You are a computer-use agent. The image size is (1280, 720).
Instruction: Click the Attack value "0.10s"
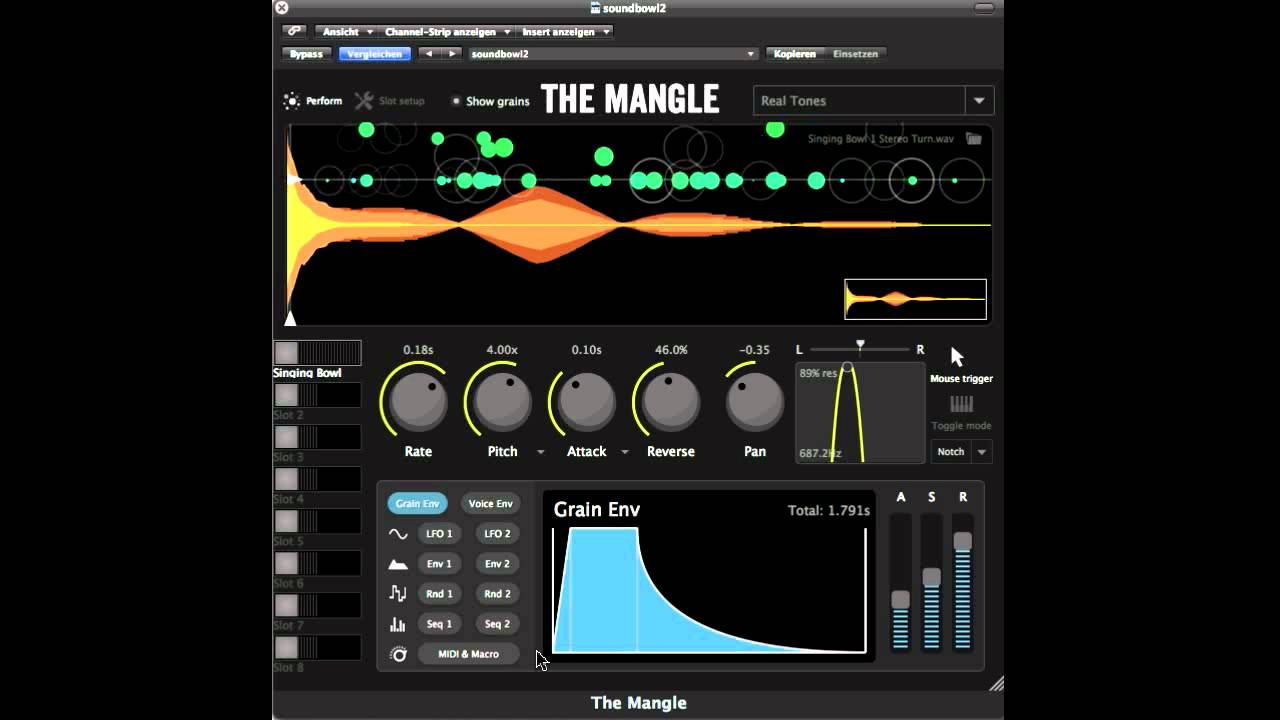tap(586, 350)
